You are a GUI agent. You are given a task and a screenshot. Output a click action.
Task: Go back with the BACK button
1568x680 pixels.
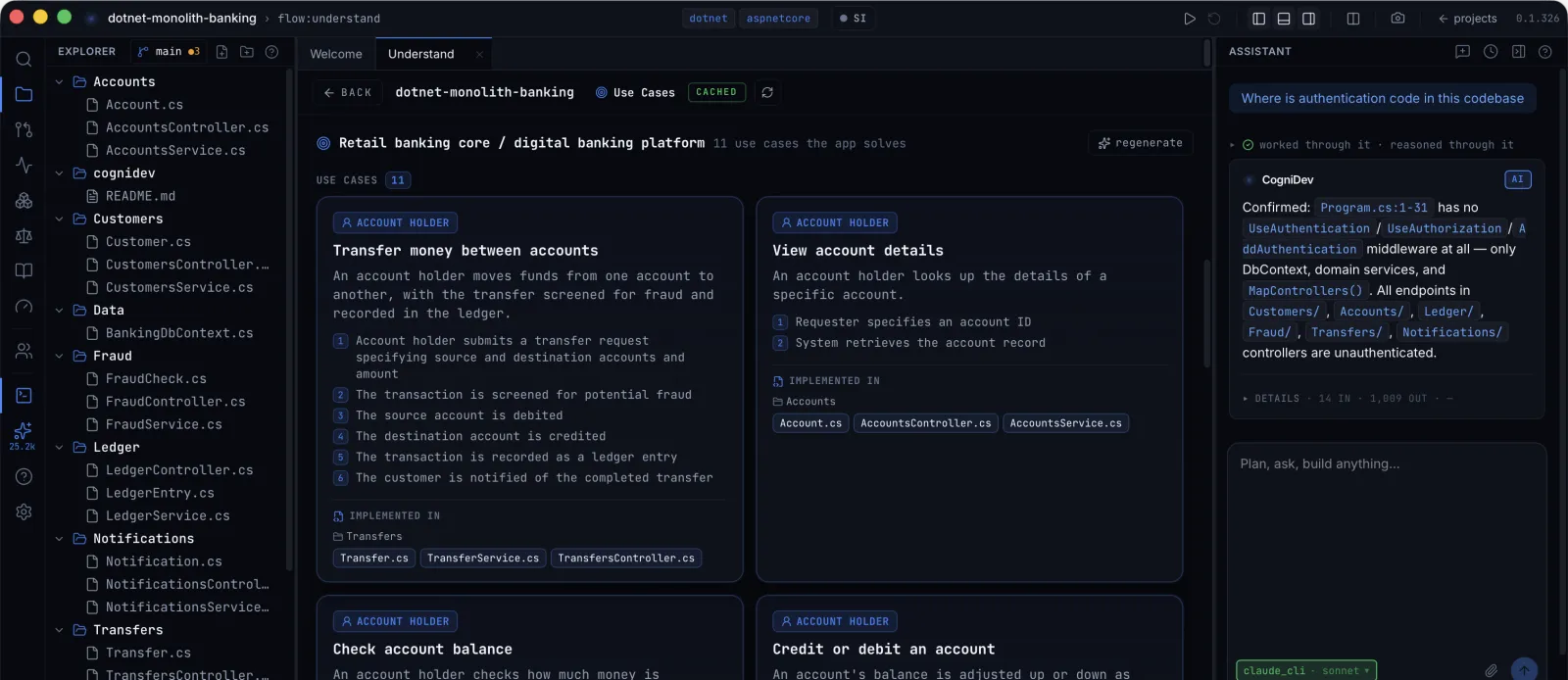348,92
